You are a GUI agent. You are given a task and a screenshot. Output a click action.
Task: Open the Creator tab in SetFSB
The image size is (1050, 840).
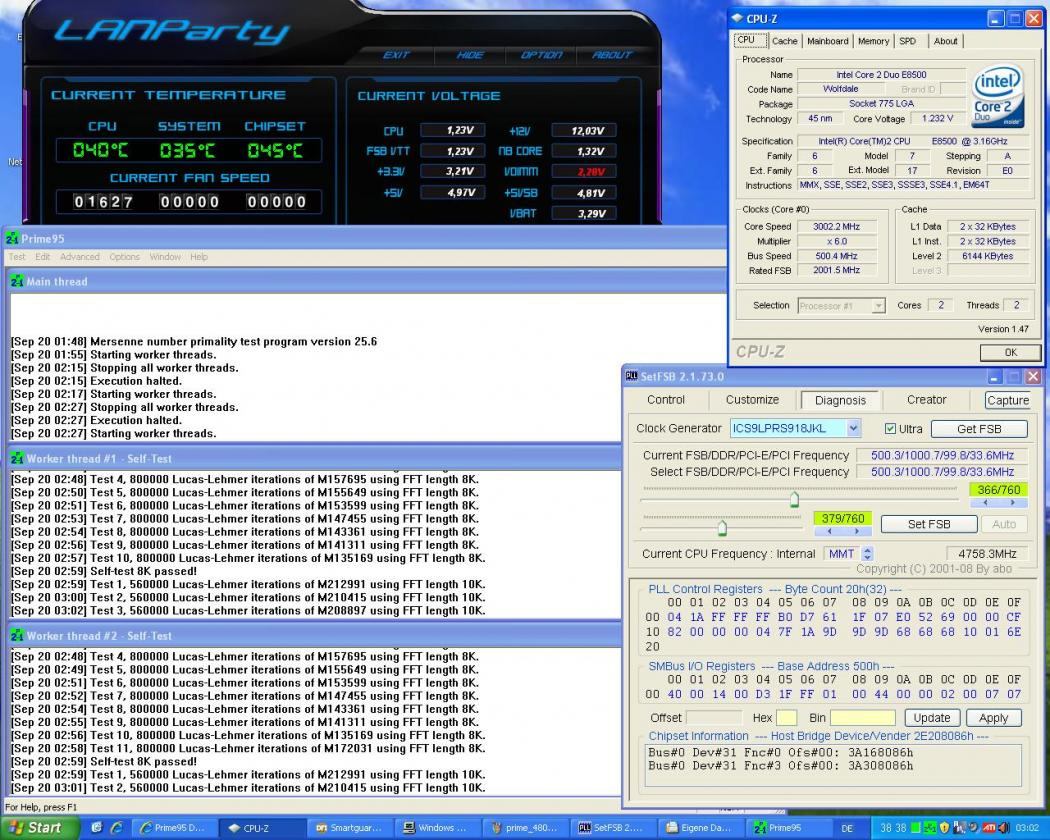(x=926, y=400)
